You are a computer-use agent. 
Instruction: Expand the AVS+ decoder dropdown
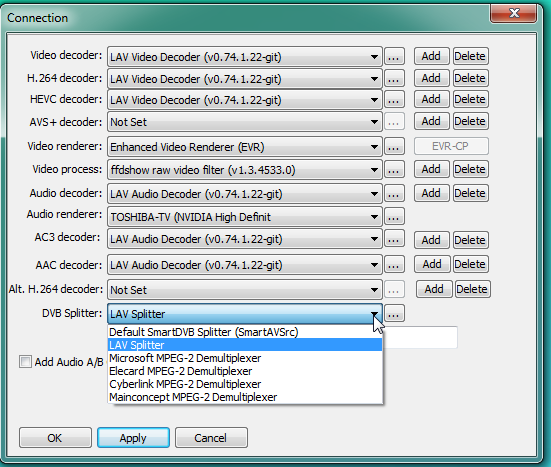coord(245,122)
